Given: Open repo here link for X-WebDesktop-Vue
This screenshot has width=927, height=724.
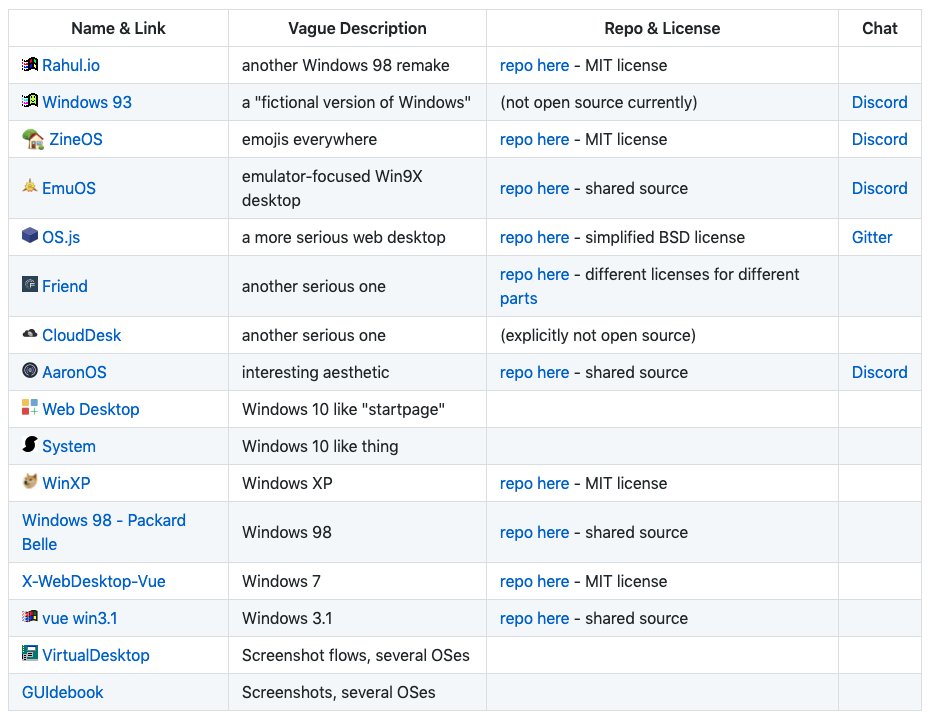Looking at the screenshot, I should [534, 582].
